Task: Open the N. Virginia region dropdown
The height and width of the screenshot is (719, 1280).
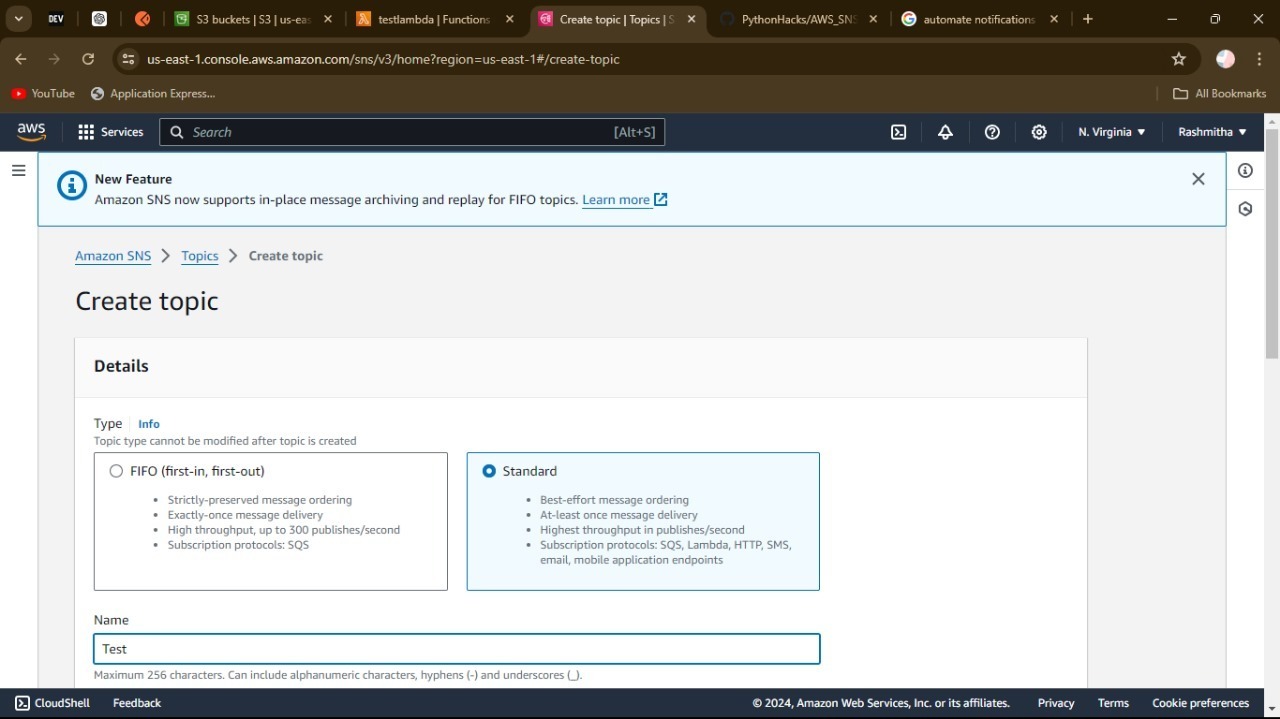Action: (x=1112, y=132)
